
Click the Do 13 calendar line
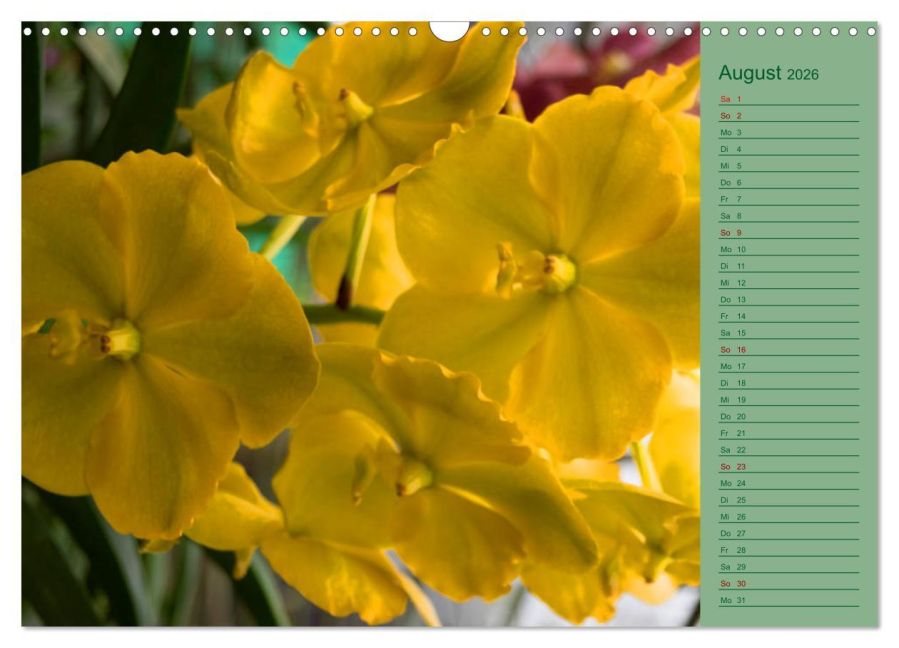pyautogui.click(x=788, y=299)
